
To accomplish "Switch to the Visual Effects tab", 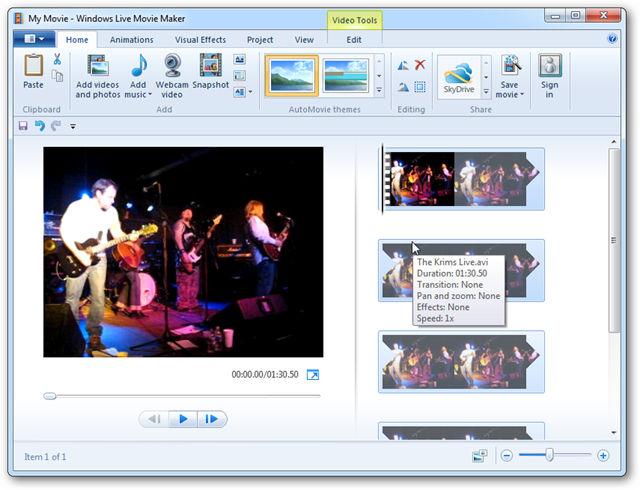I will point(200,40).
